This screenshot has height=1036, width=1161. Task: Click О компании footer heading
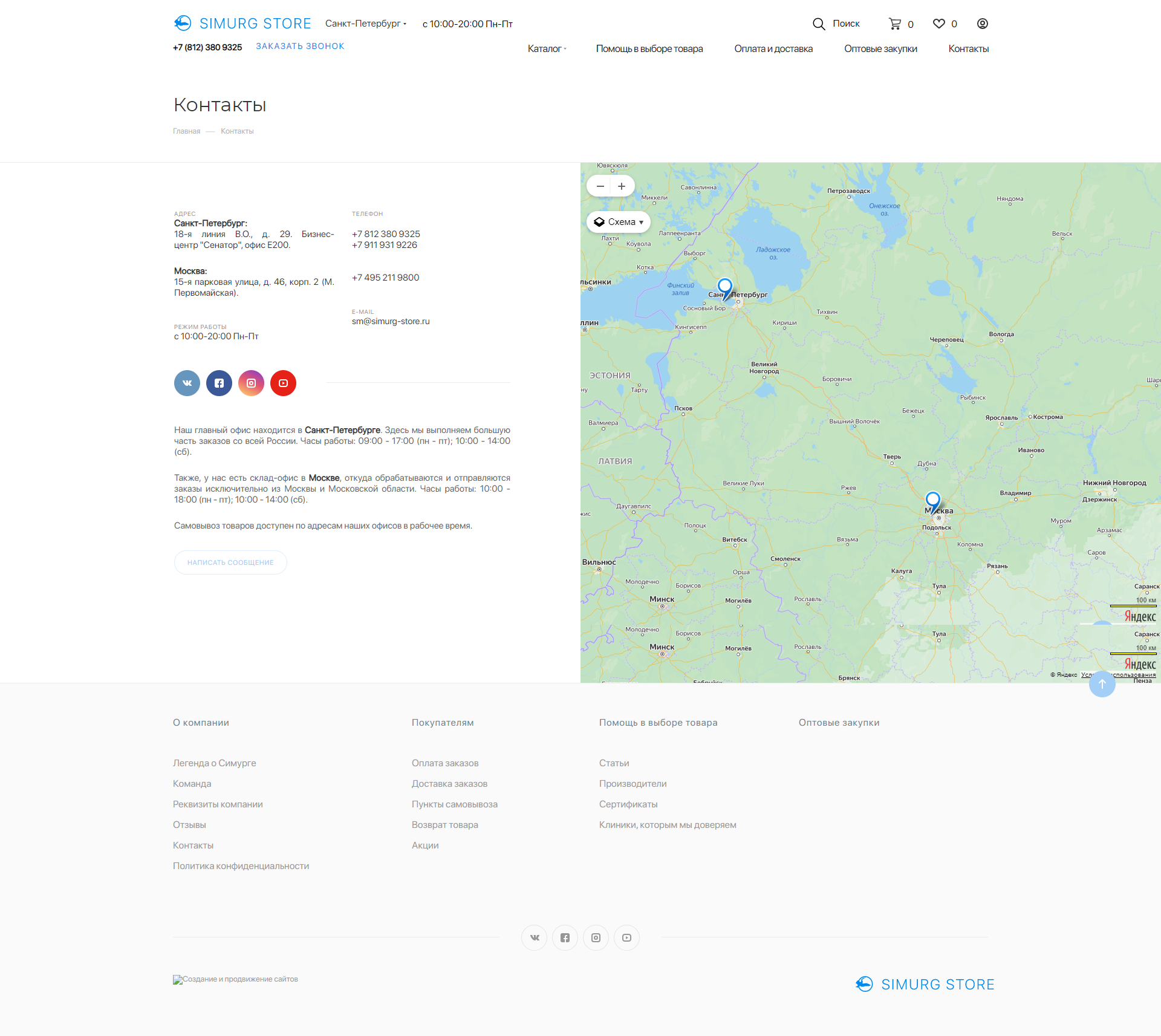tap(201, 723)
